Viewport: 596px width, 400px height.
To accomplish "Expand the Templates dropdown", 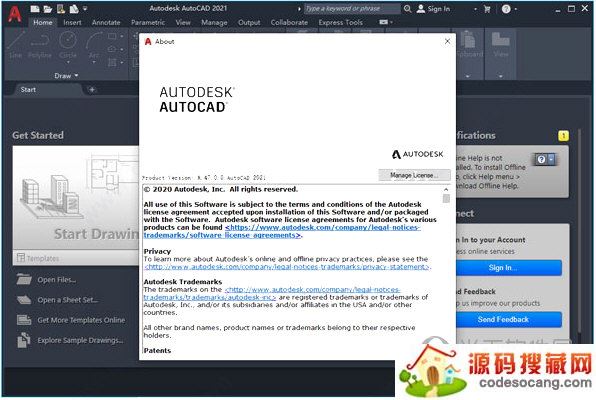I will pyautogui.click(x=76, y=258).
